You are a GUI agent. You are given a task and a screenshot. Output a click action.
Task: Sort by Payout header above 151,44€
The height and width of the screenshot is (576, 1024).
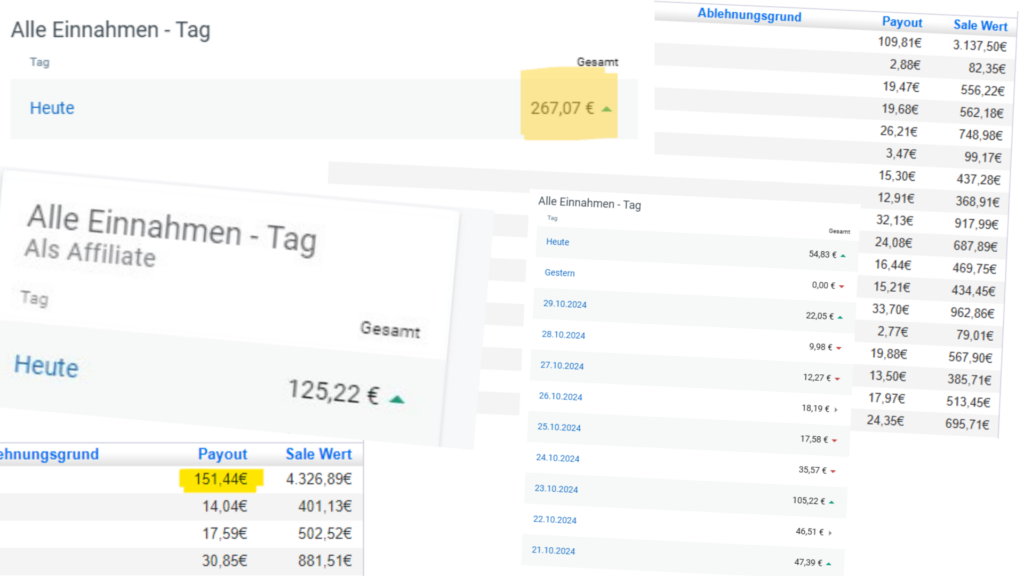point(222,454)
